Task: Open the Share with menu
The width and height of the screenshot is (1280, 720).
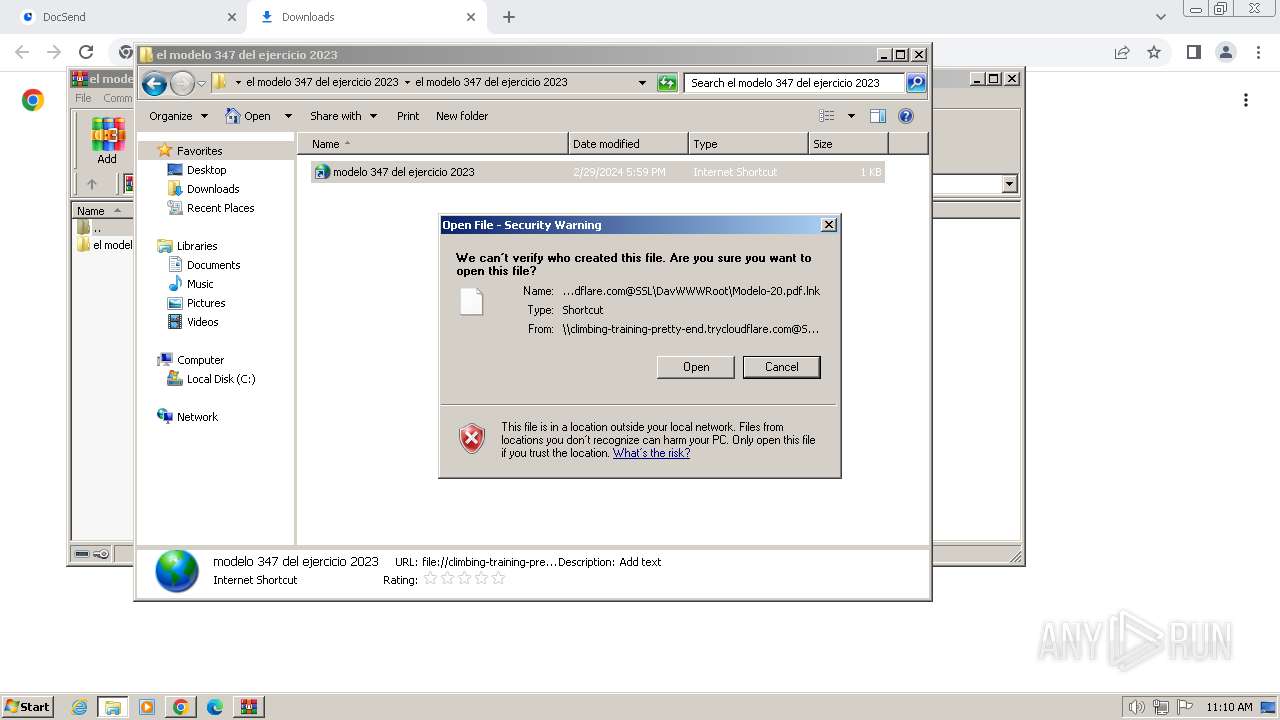Action: pos(343,116)
